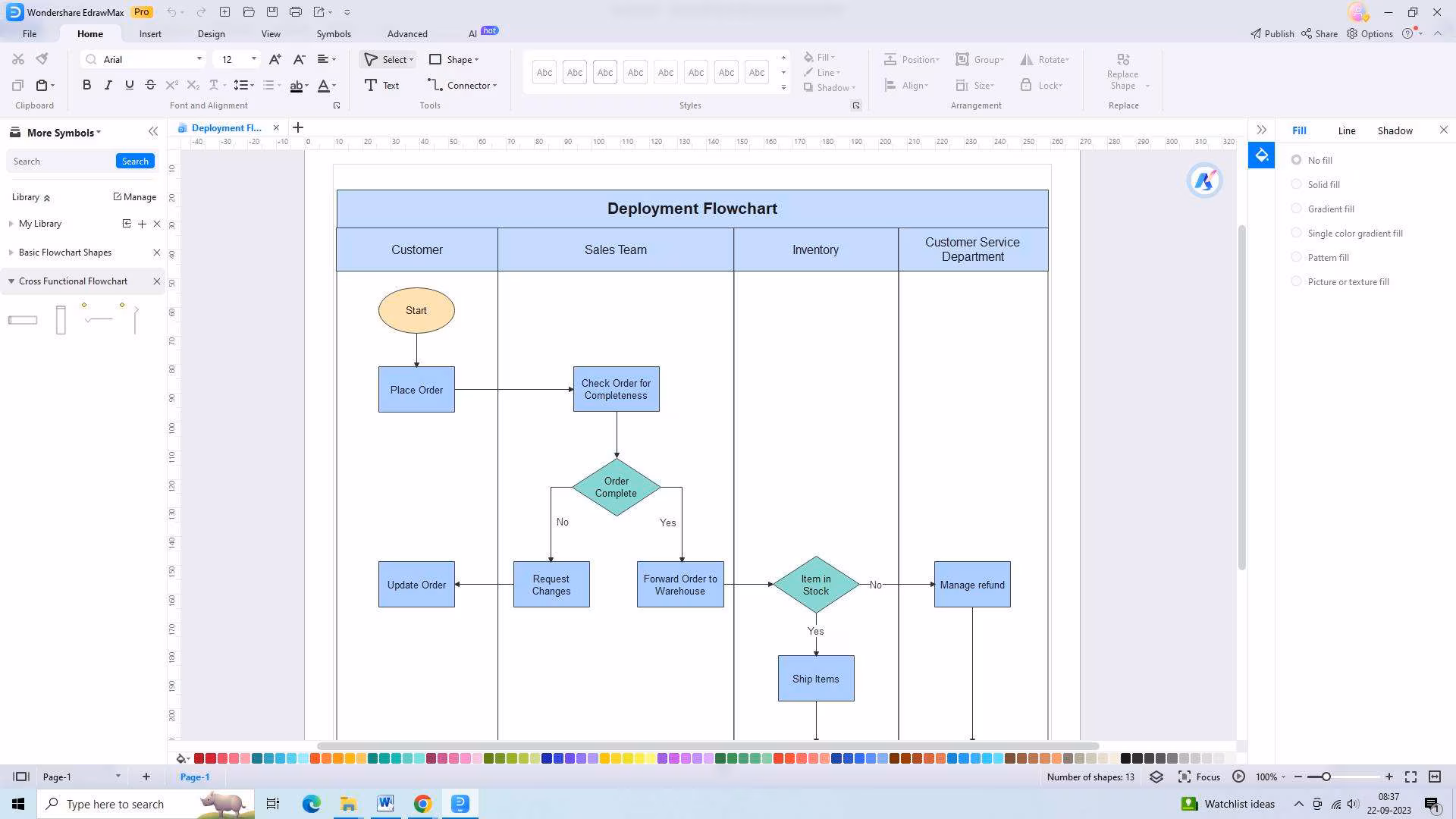The image size is (1456, 819).
Task: Open the font size dropdown
Action: click(x=253, y=59)
